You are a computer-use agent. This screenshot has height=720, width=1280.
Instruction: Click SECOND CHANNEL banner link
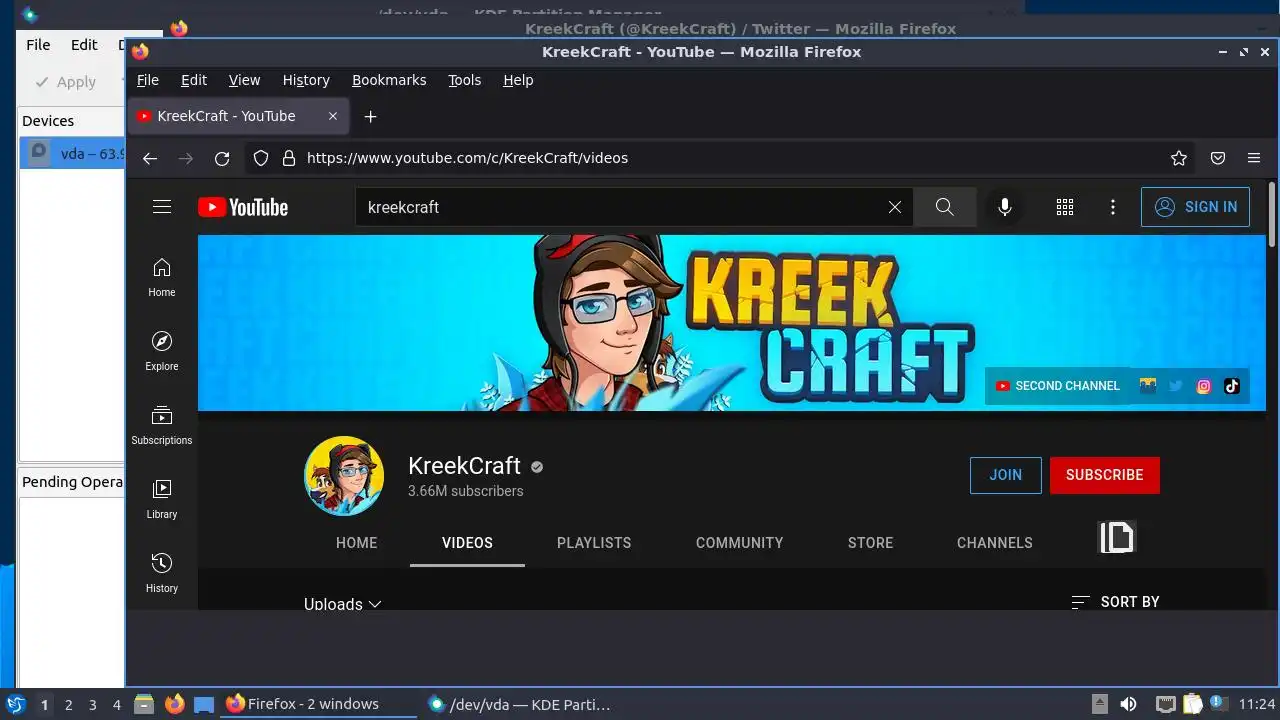1058,386
